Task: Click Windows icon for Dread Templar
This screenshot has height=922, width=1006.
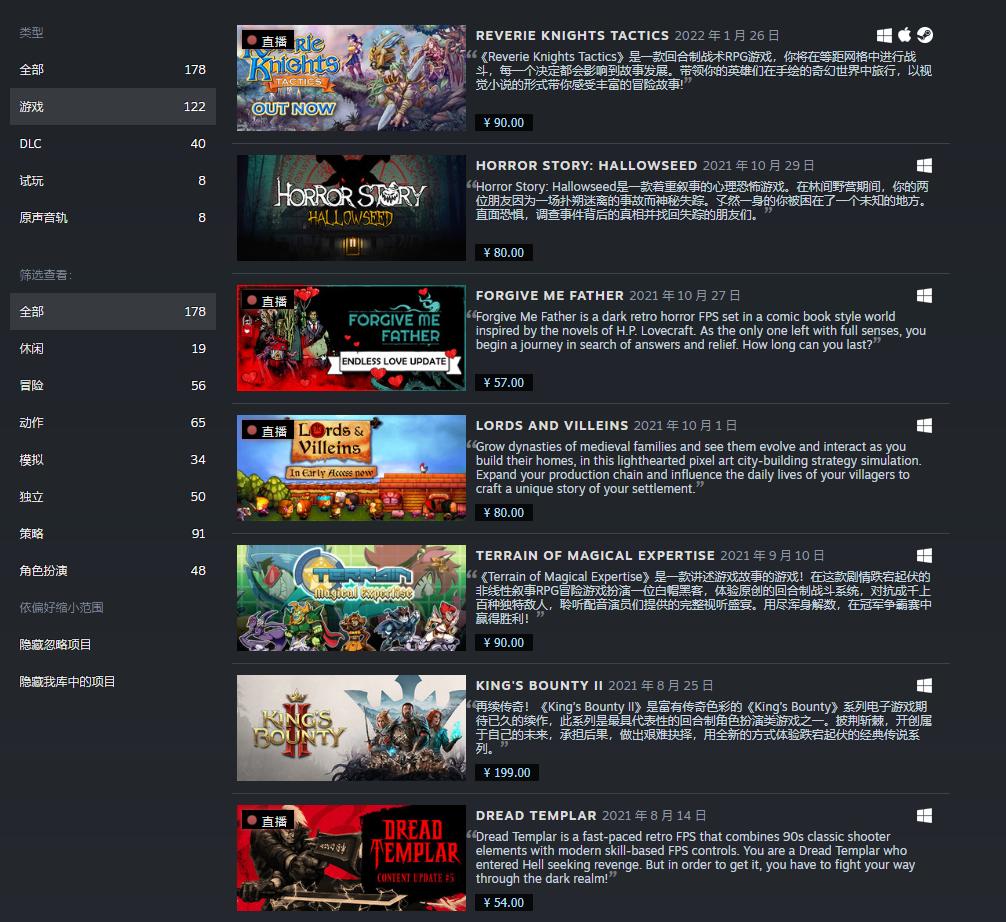Action: [x=925, y=815]
